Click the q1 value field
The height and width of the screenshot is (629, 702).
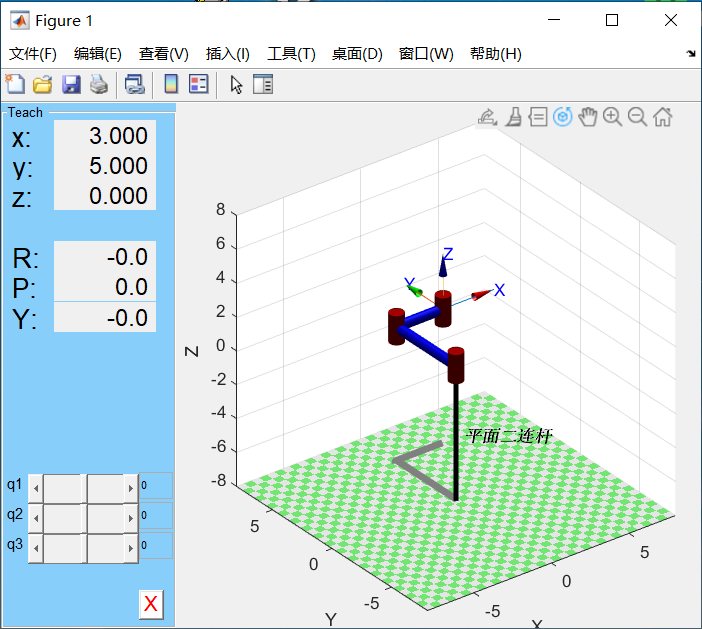(x=156, y=485)
